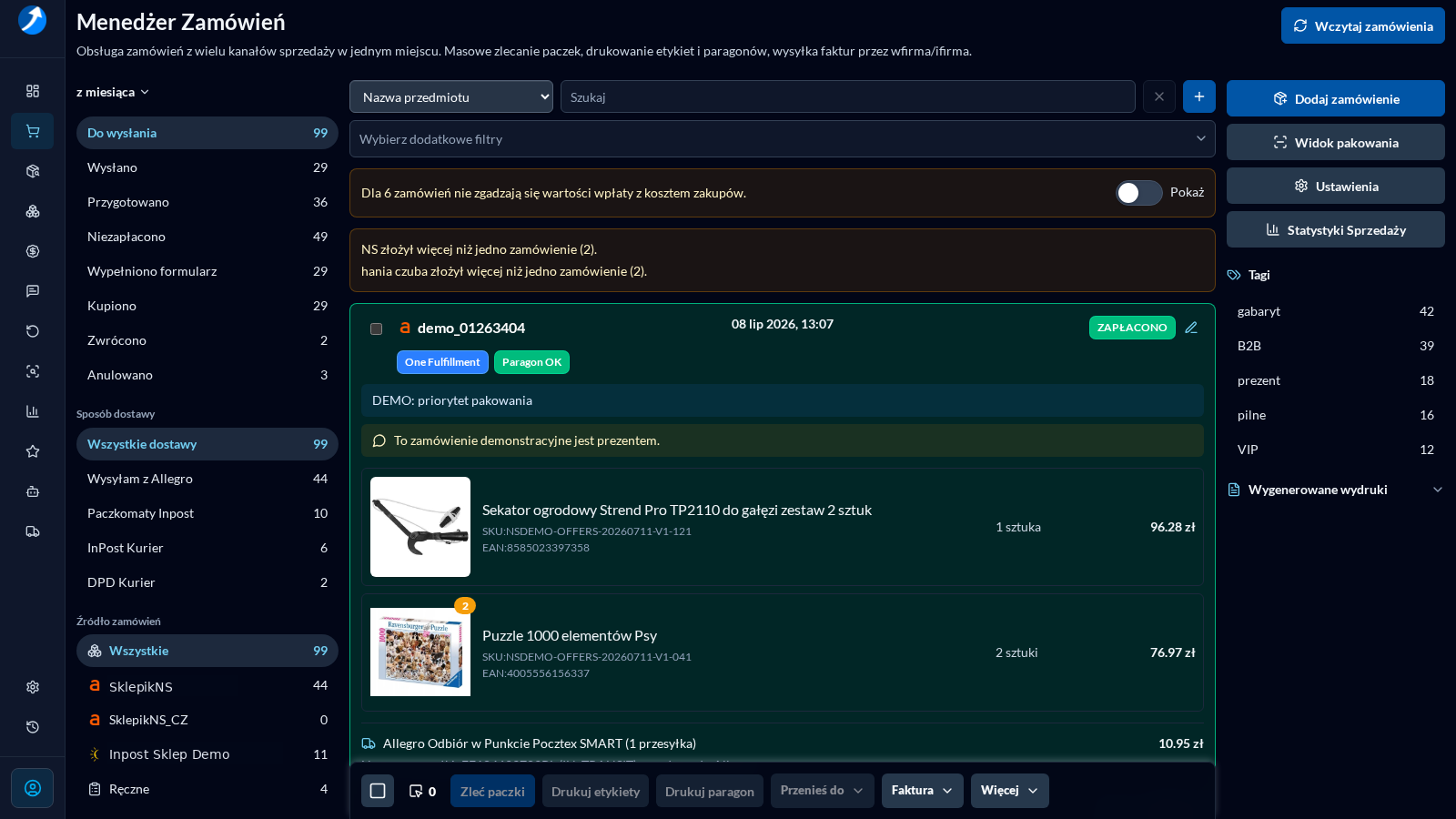Expand the Wybierz dodatkowe filtry dropdown
Screen dimensions: 1456x819
(x=783, y=139)
